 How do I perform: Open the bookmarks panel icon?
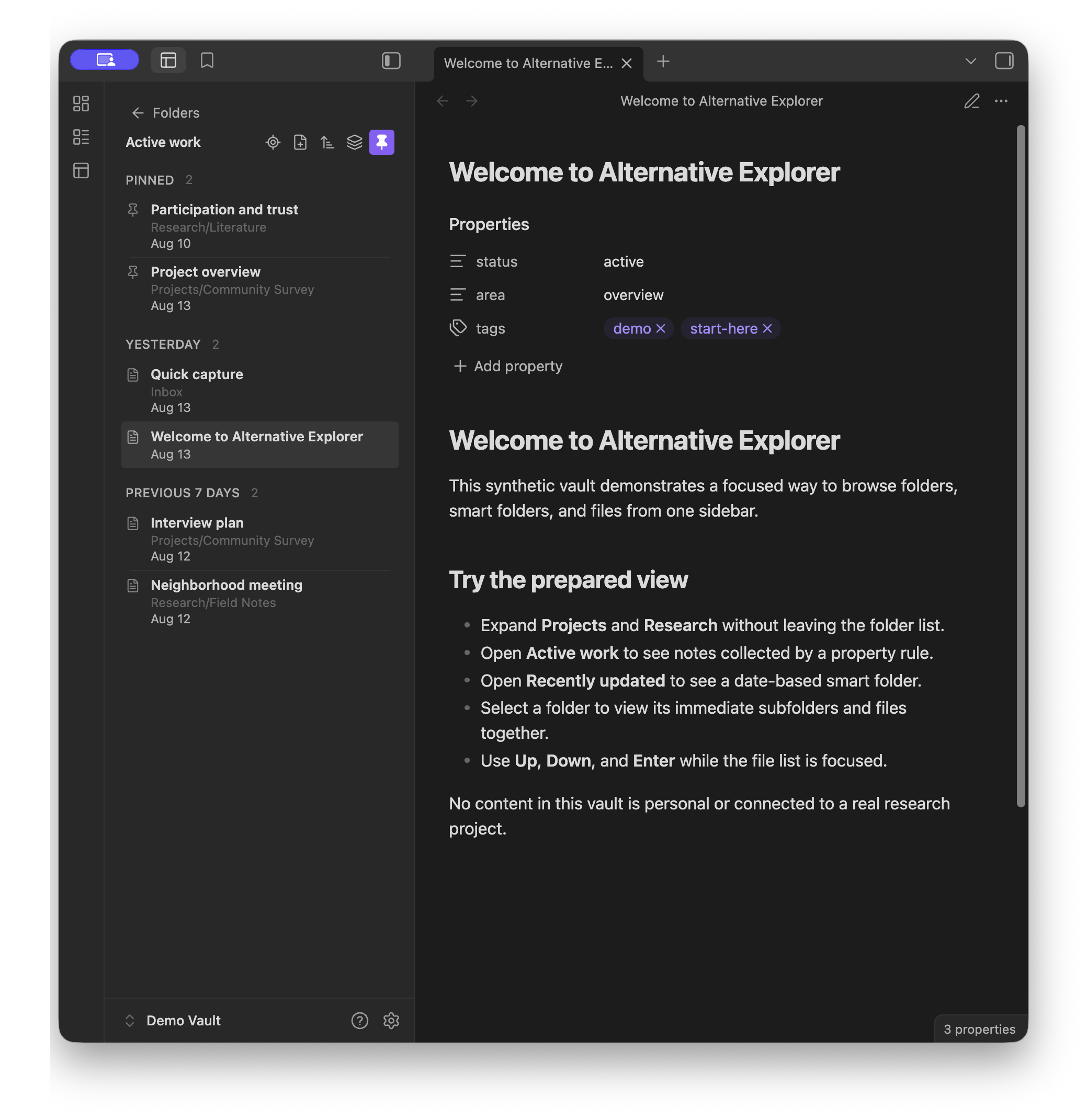[207, 60]
